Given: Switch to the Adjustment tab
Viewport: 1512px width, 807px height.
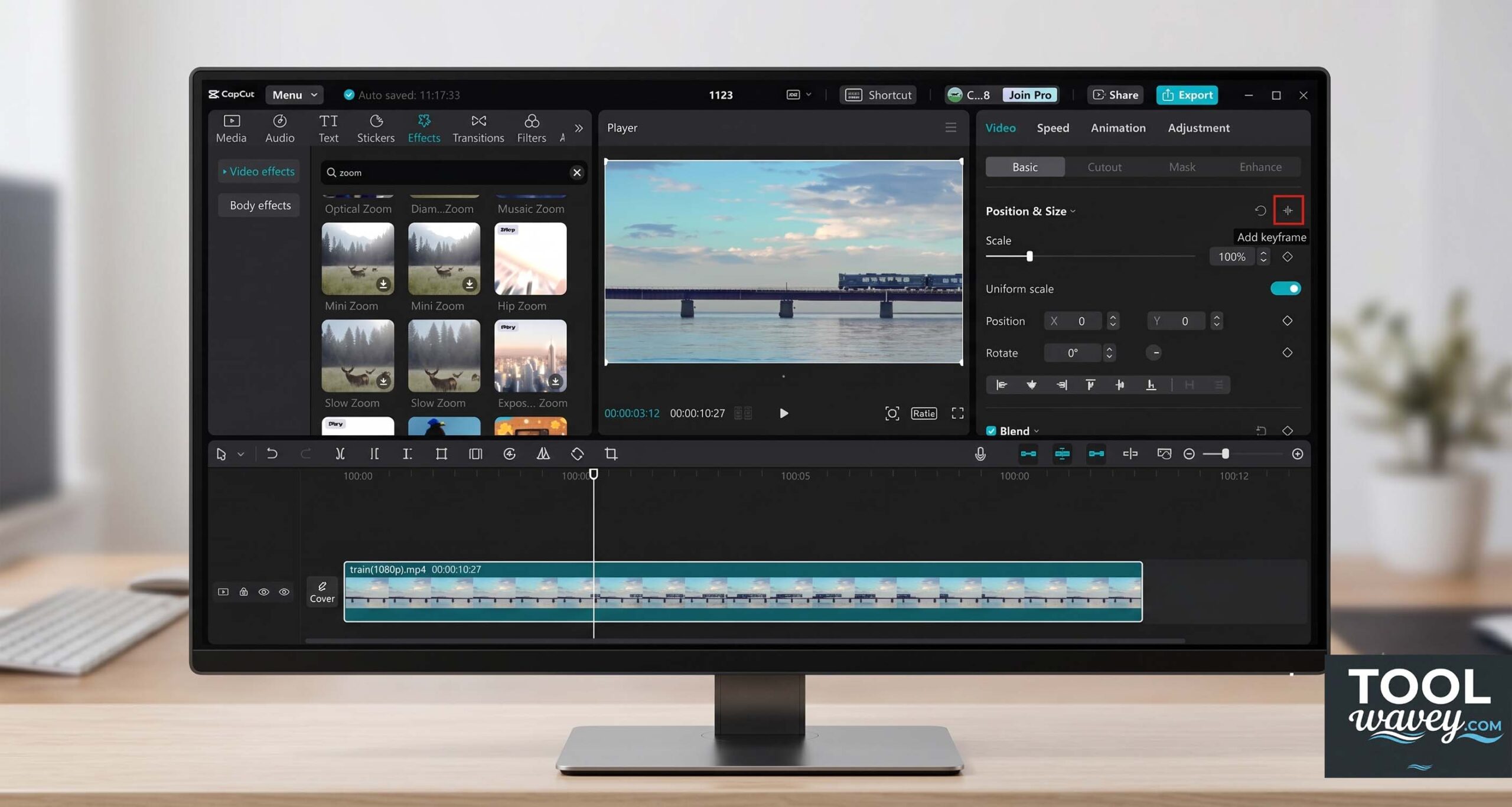Looking at the screenshot, I should pos(1198,128).
